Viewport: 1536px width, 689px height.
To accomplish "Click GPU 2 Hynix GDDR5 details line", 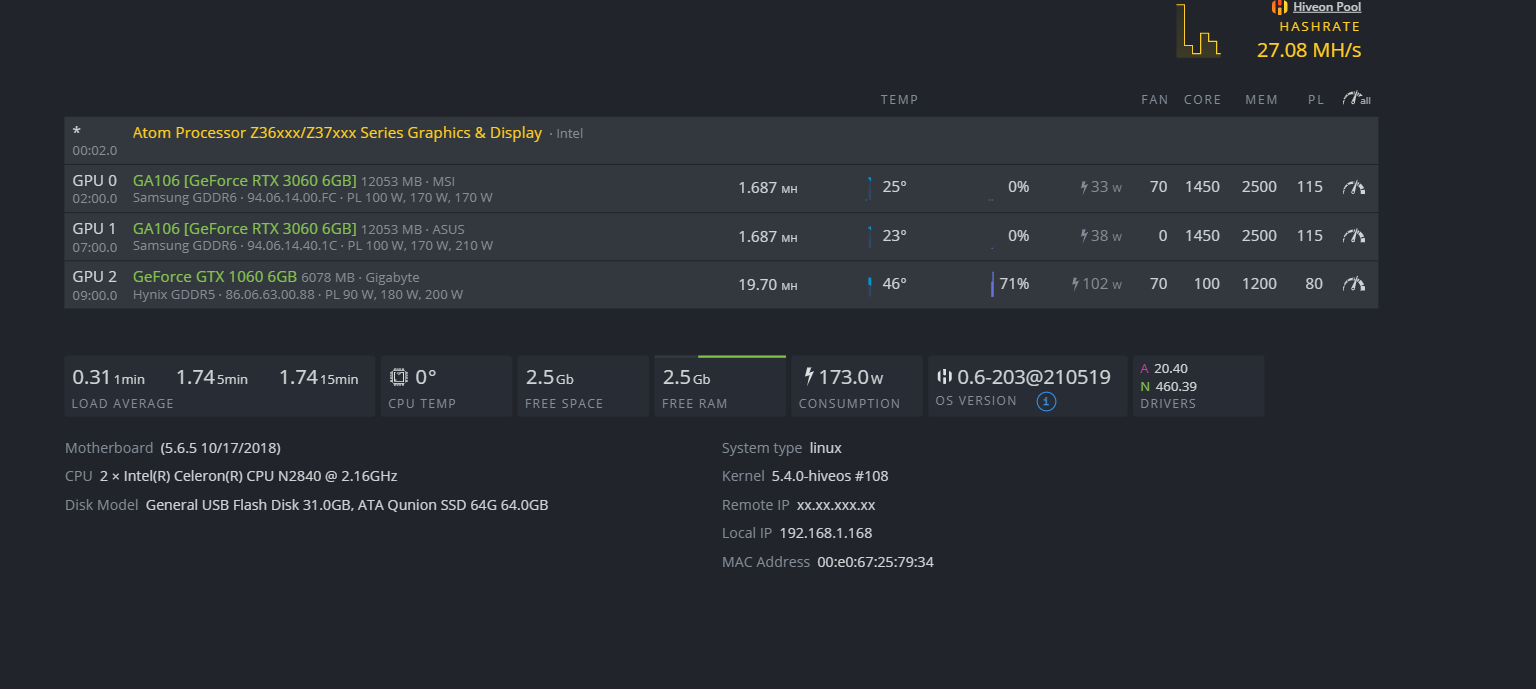I will point(298,295).
